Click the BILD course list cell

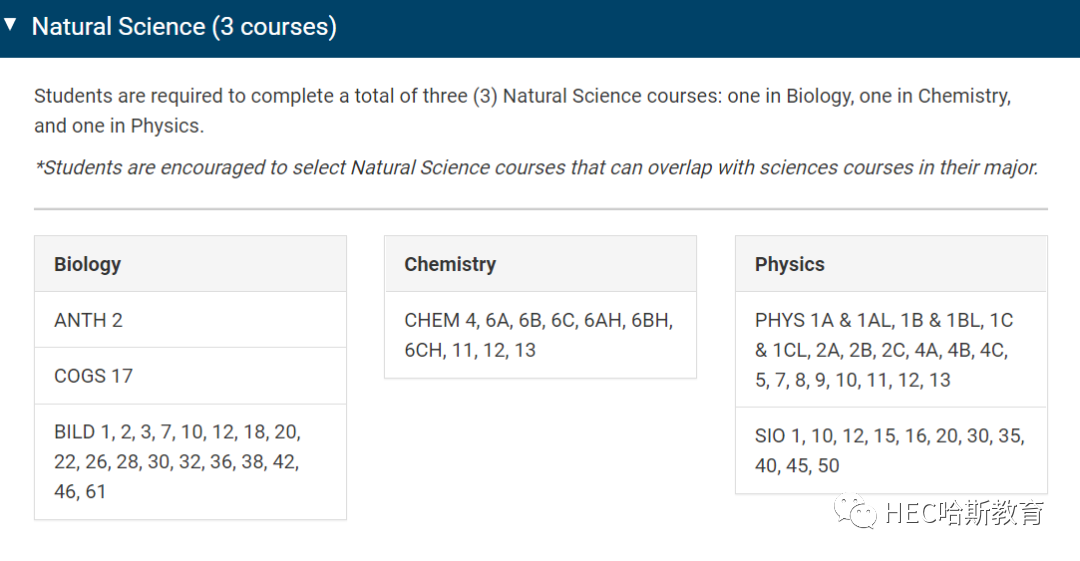click(190, 462)
